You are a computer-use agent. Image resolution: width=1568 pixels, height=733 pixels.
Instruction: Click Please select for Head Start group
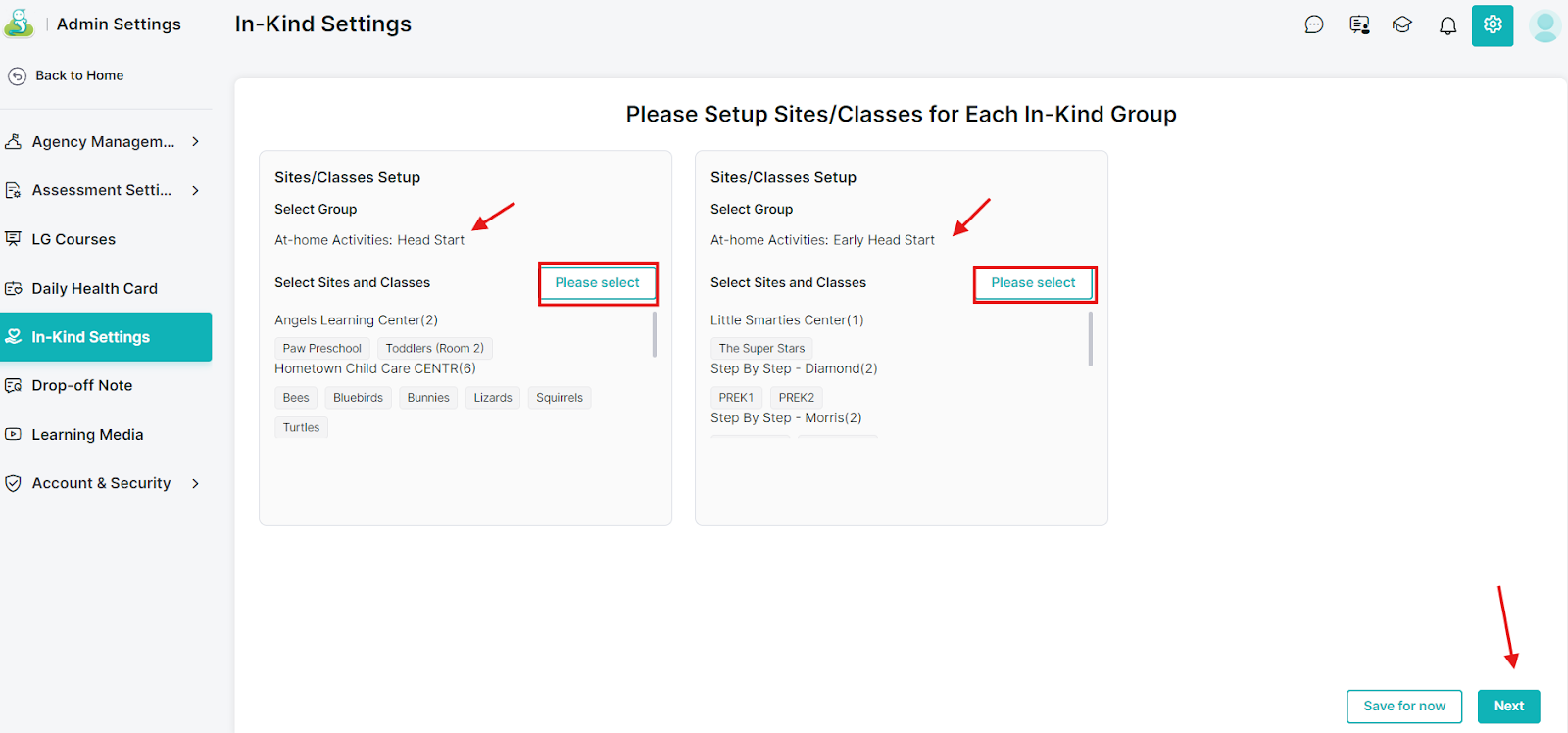click(x=598, y=283)
